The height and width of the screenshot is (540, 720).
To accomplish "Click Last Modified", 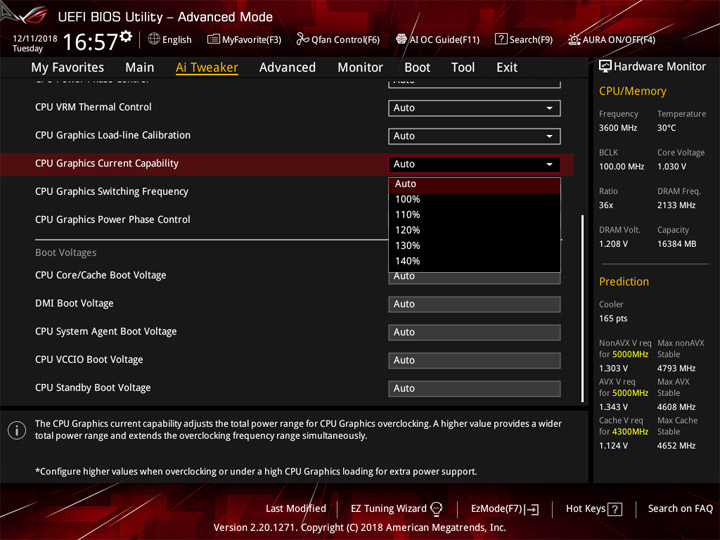I will coord(296,509).
